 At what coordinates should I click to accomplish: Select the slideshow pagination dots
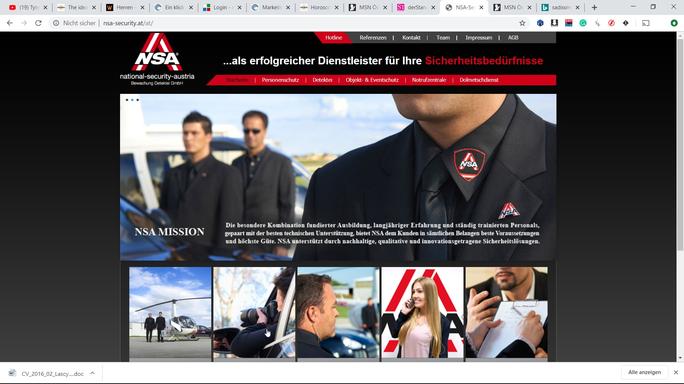point(132,100)
